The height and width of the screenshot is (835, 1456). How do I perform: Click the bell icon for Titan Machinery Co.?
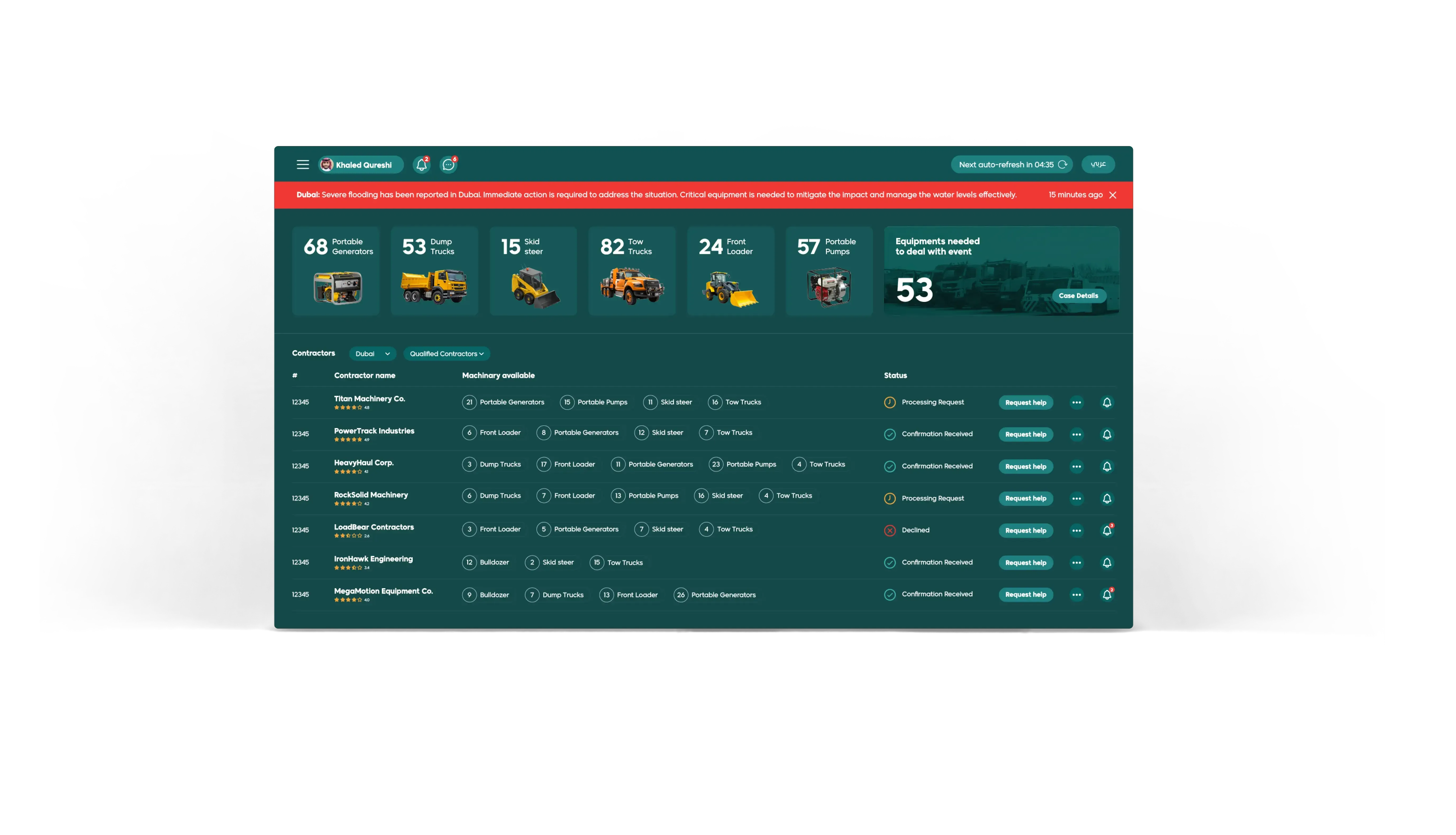(x=1107, y=403)
